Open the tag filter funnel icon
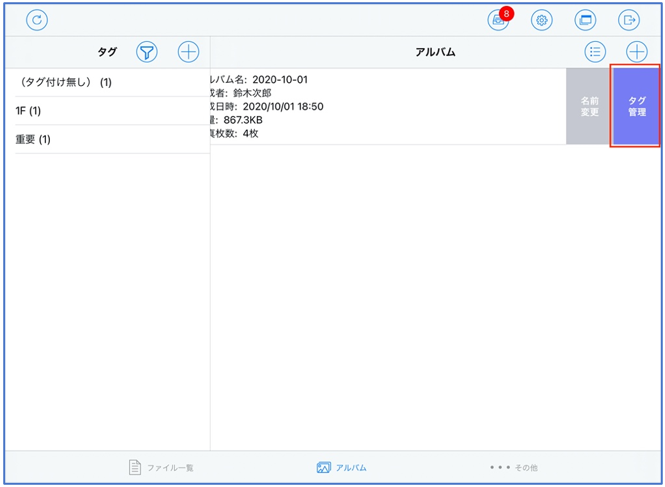This screenshot has height=487, width=665. (x=148, y=52)
